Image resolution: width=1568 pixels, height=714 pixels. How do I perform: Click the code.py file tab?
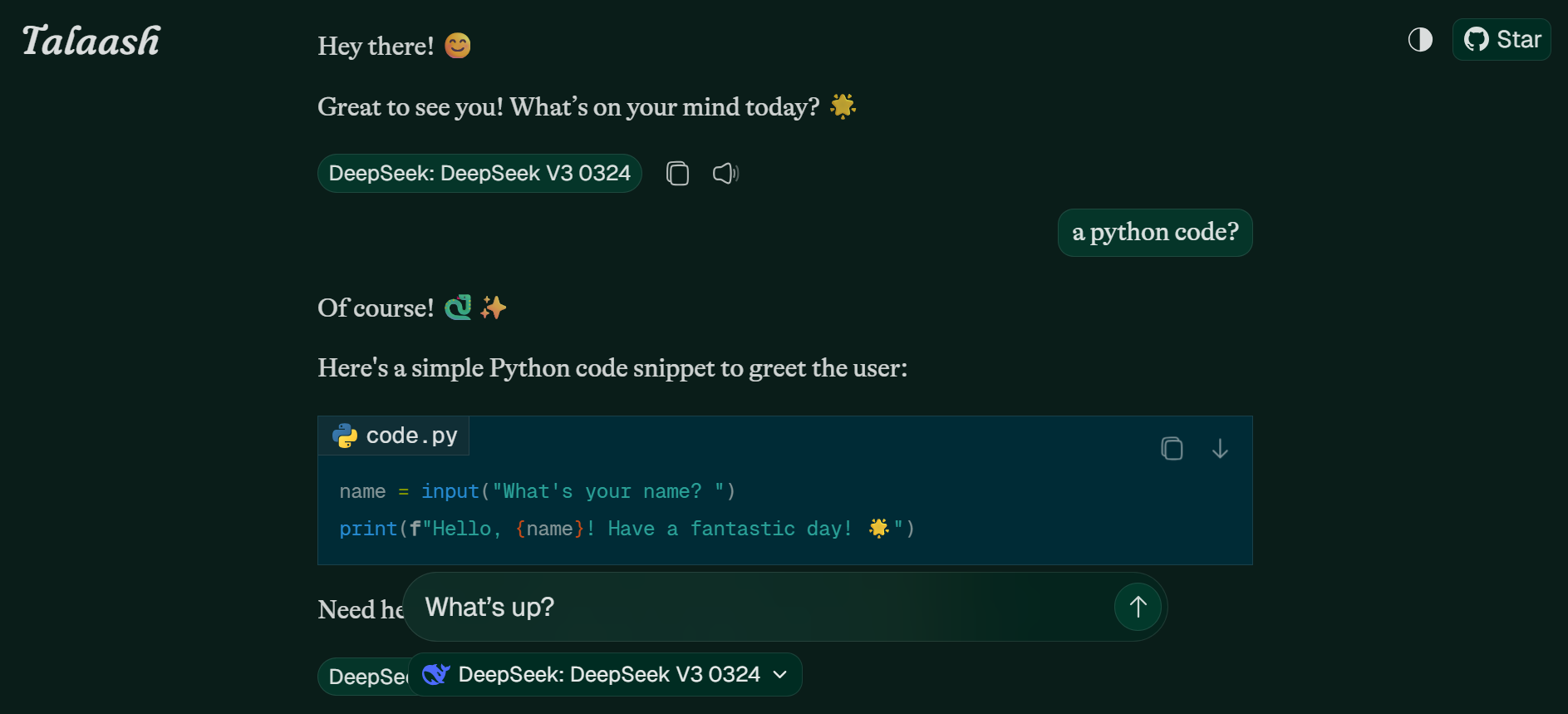[x=394, y=436]
